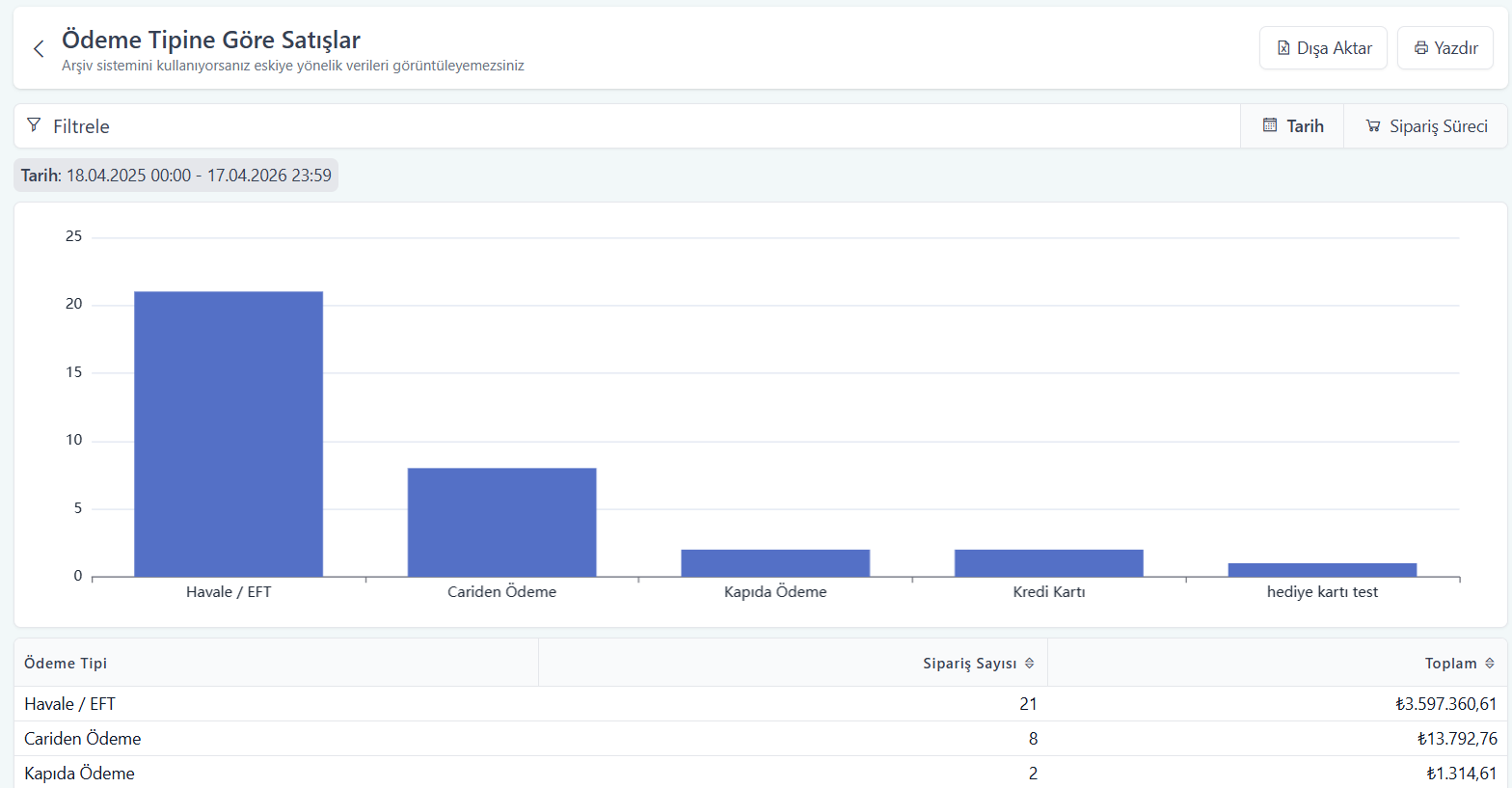This screenshot has width=1512, height=788.
Task: Select the Cariden Ödeme chart bar
Action: pos(501,523)
